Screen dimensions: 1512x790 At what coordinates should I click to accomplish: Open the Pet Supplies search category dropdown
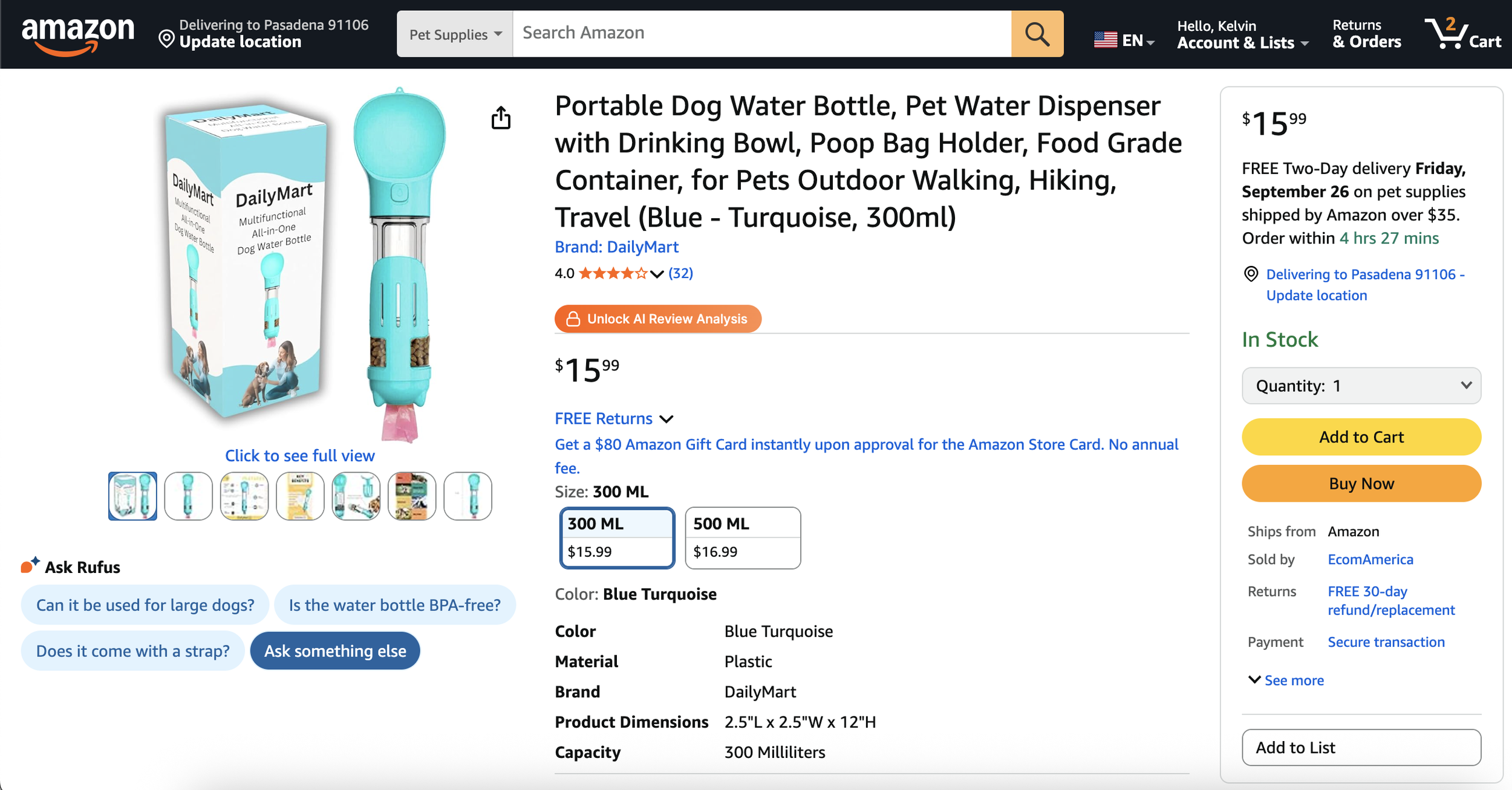(x=455, y=34)
